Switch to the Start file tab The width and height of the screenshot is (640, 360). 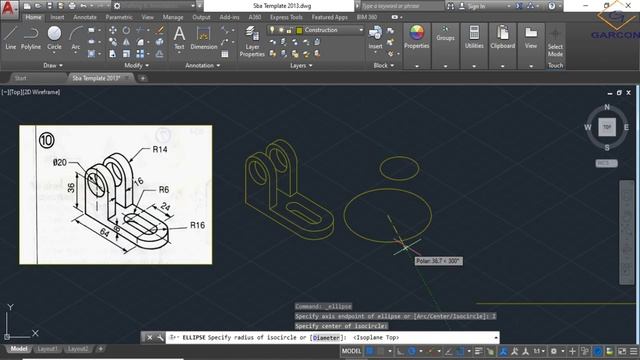coord(20,78)
